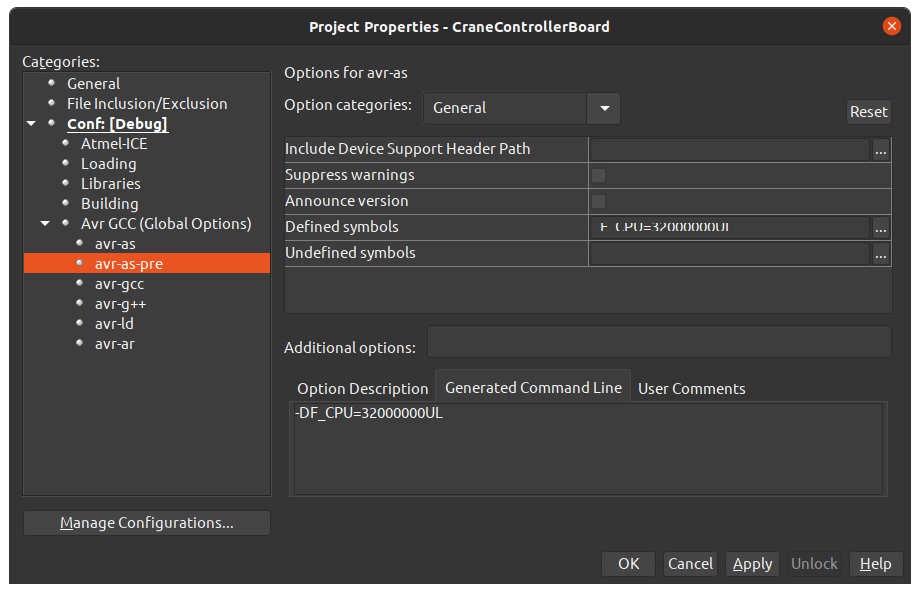
Task: Click the Apply button
Action: [x=752, y=564]
